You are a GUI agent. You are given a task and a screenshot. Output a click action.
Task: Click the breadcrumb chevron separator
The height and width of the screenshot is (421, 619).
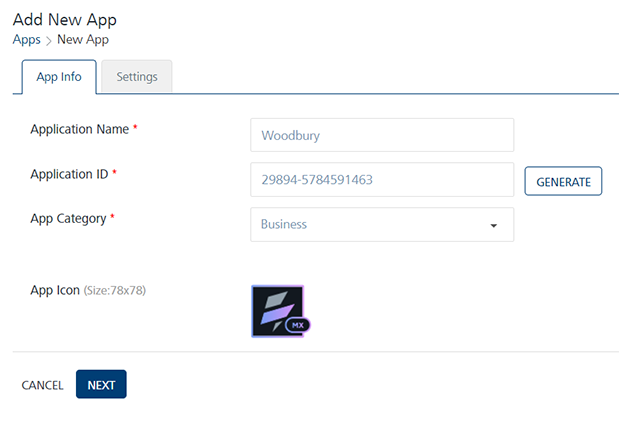coord(49,41)
